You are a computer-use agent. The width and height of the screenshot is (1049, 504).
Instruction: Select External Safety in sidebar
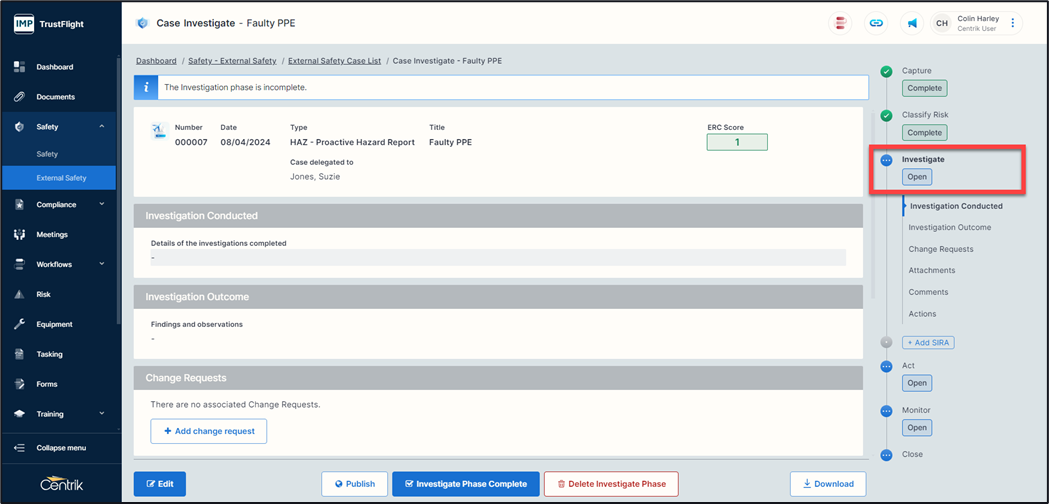pos(61,178)
